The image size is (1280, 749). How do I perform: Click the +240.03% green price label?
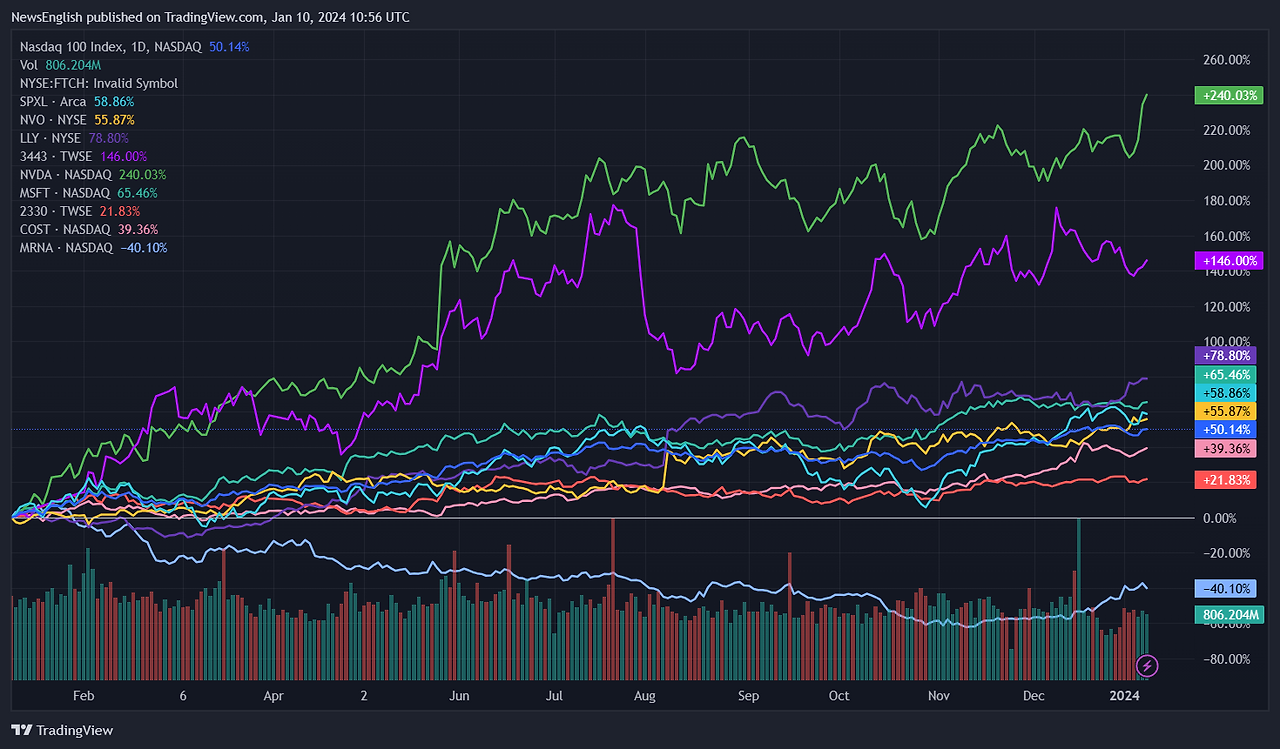[1229, 95]
